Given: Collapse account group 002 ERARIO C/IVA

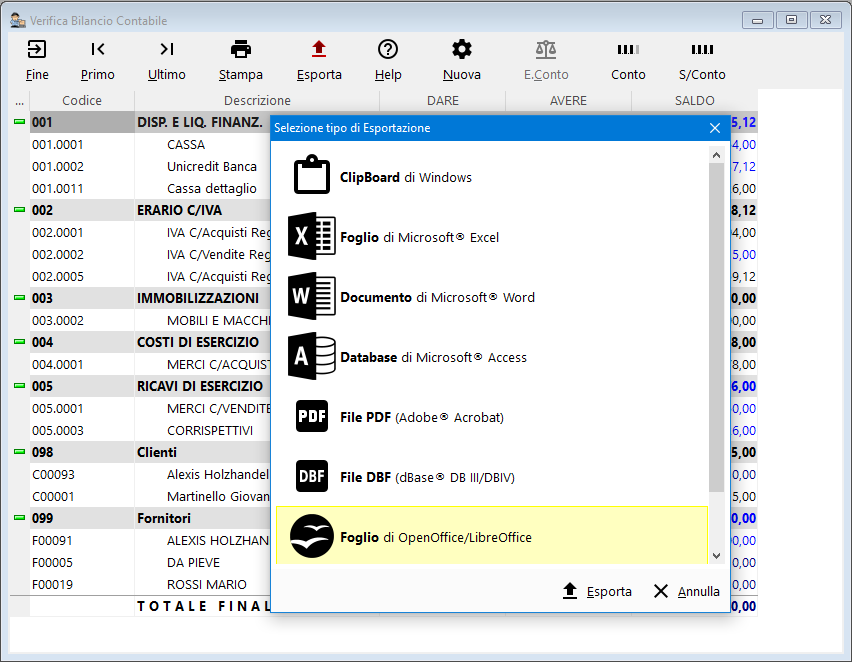Looking at the screenshot, I should click(19, 210).
